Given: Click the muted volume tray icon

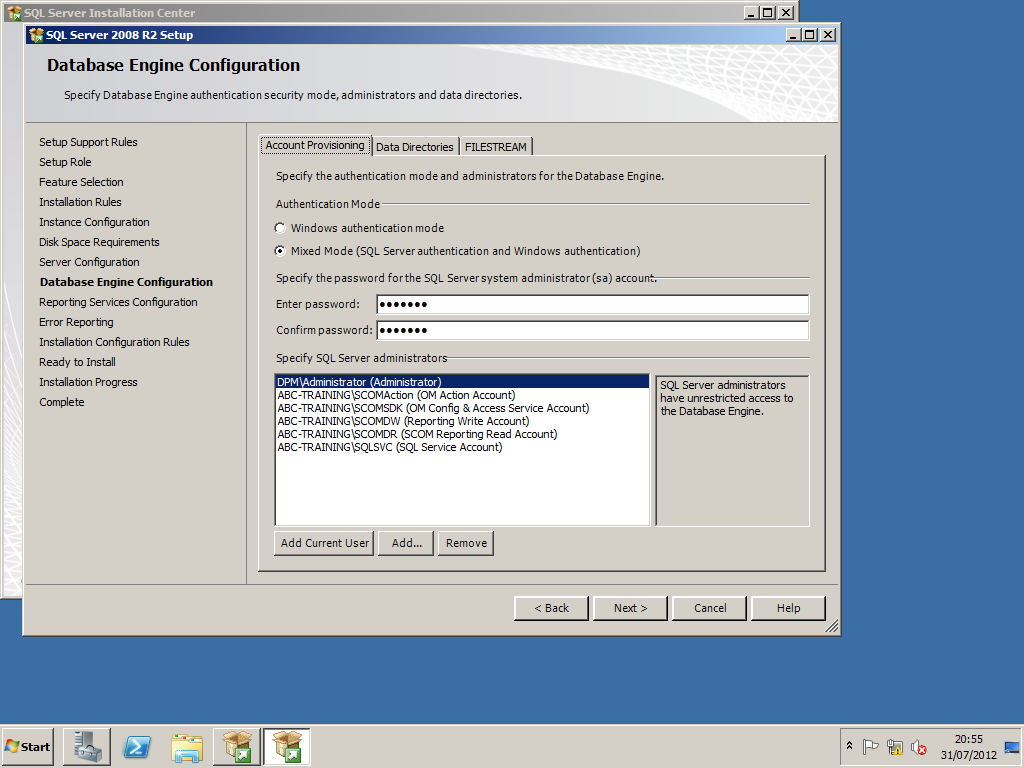Looking at the screenshot, I should point(919,746).
